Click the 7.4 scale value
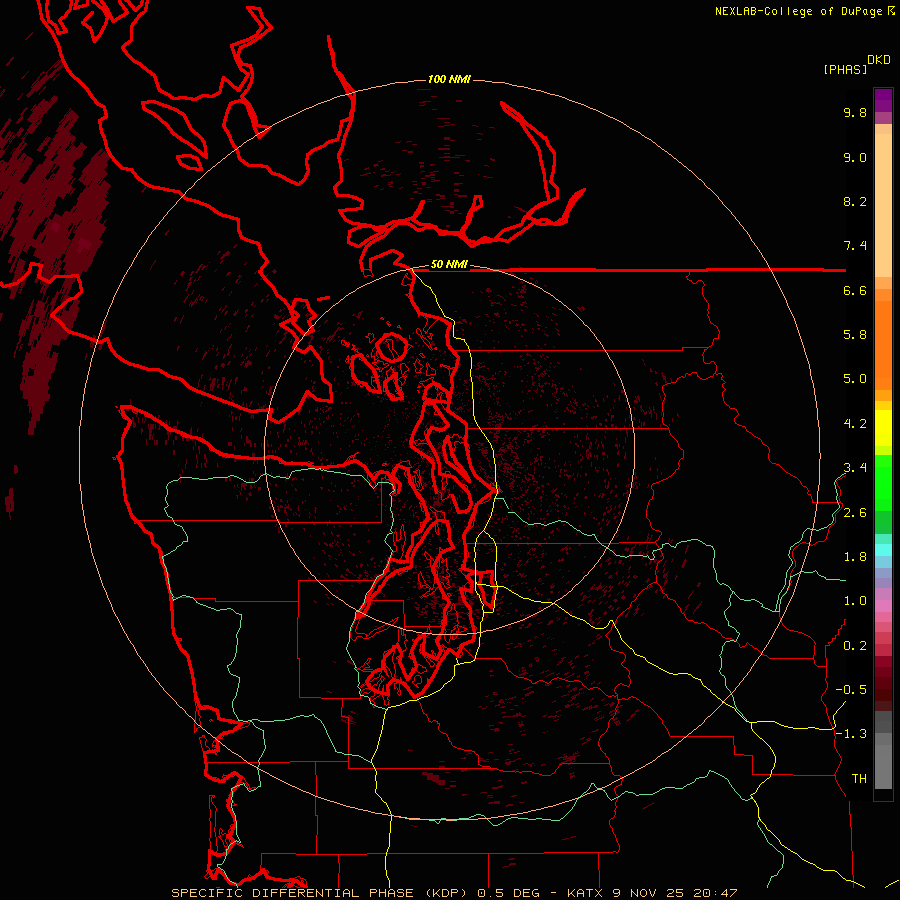The width and height of the screenshot is (900, 900). point(855,246)
